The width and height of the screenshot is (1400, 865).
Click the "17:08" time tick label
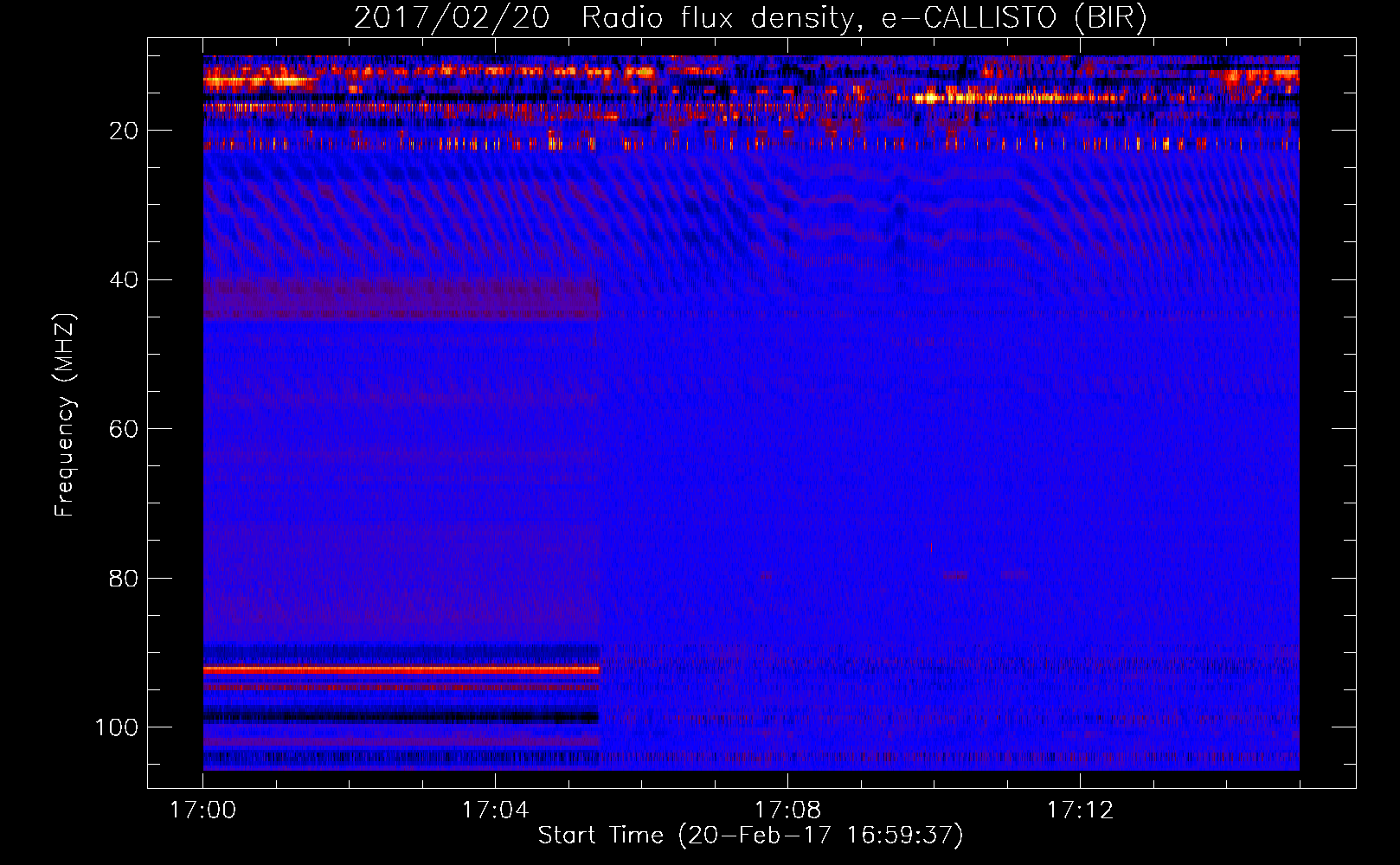point(787,811)
